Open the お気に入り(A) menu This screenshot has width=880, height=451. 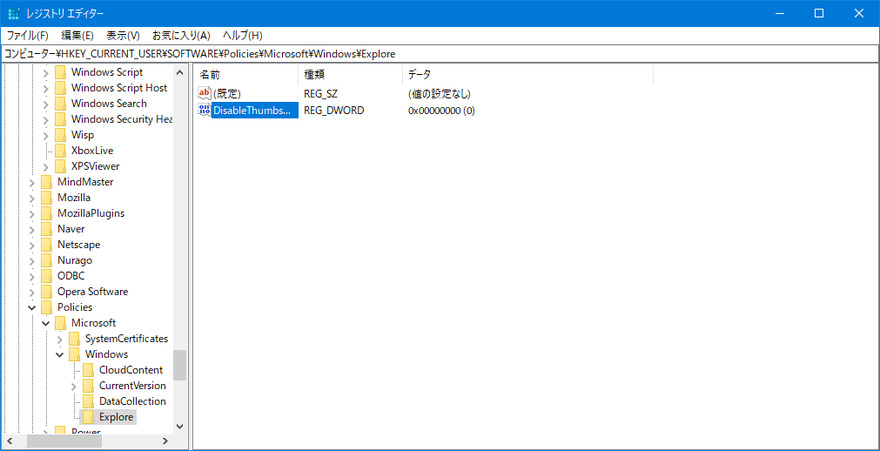[x=181, y=35]
